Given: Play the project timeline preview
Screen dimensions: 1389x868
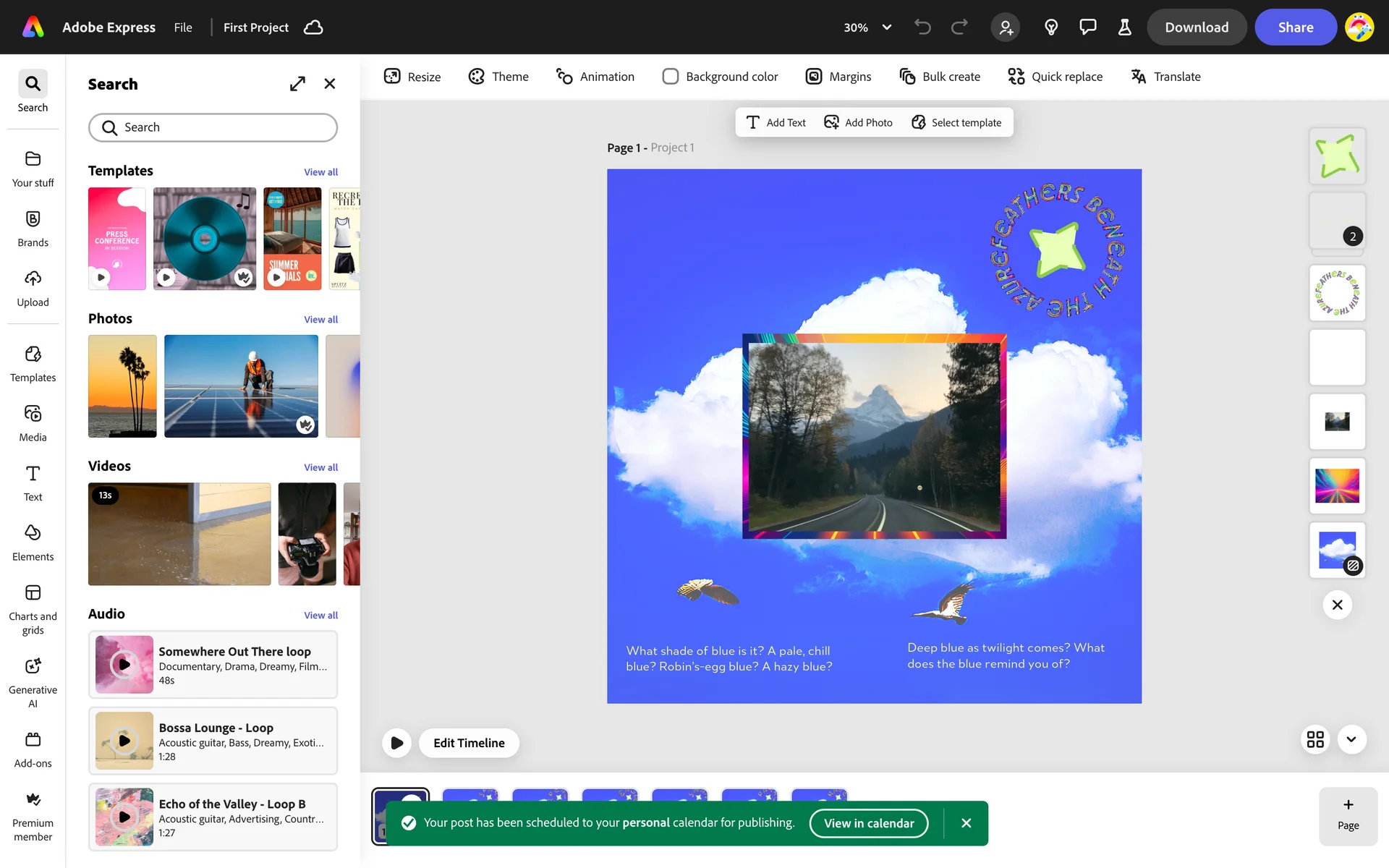Looking at the screenshot, I should point(396,743).
